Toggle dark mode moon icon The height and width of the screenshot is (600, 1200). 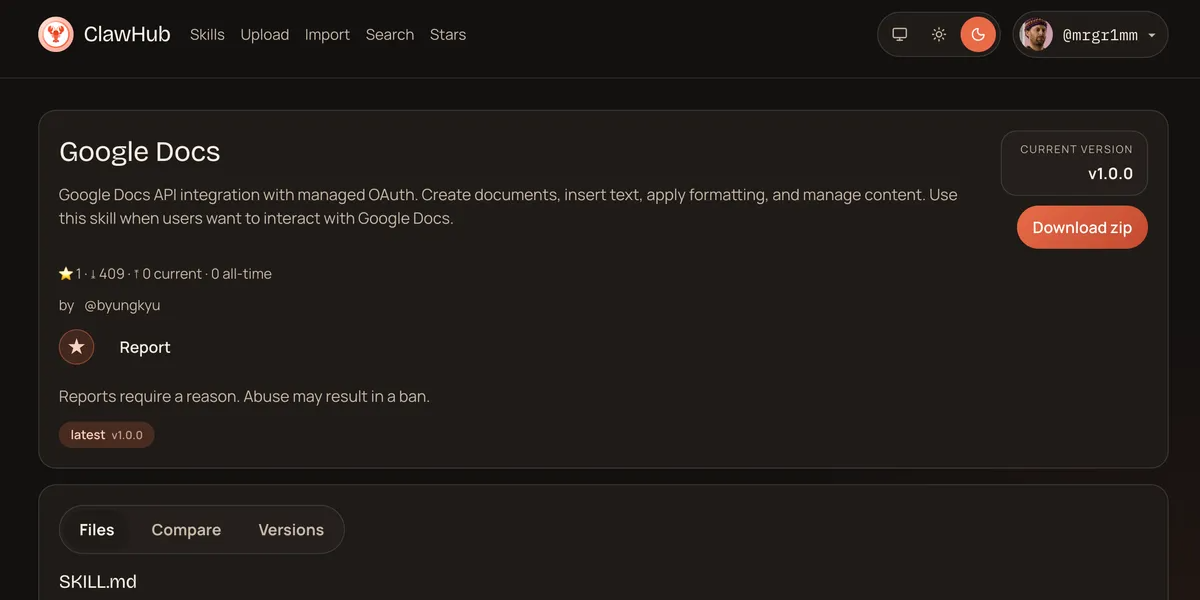point(978,35)
